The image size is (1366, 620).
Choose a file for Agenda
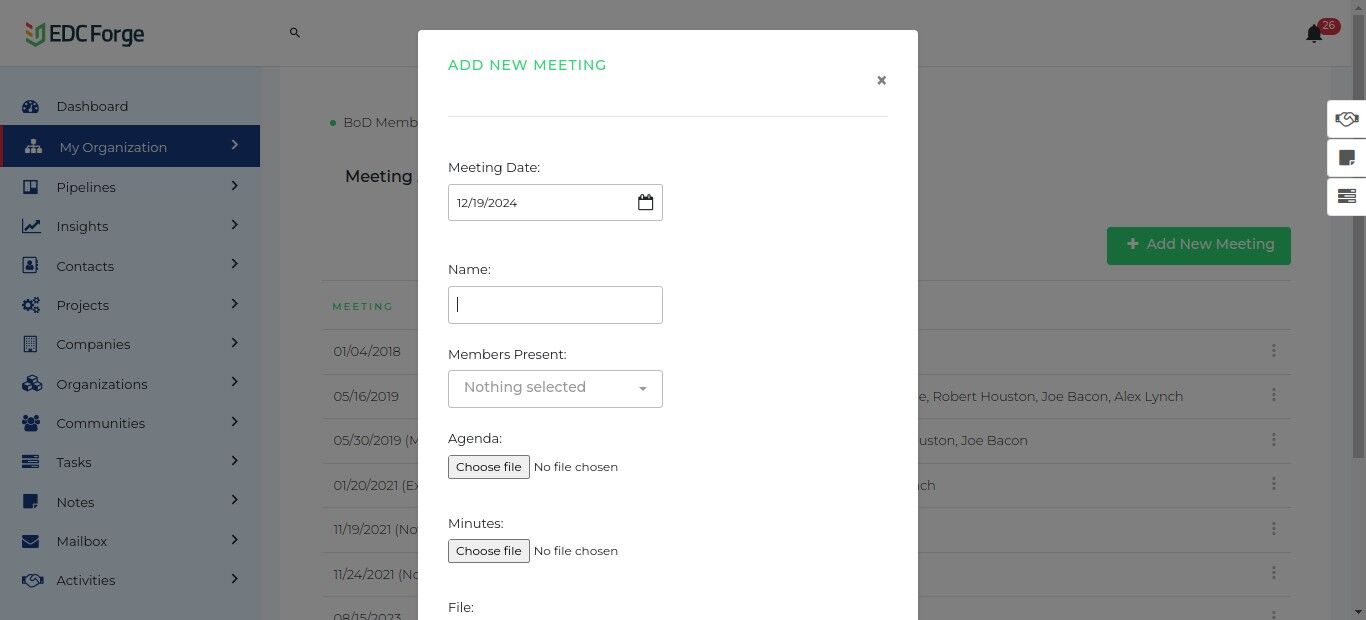pyautogui.click(x=489, y=467)
